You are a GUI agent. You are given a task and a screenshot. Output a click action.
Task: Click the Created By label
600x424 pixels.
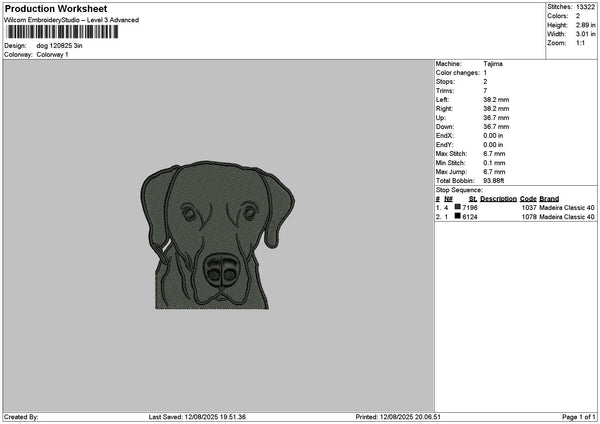pyautogui.click(x=21, y=417)
